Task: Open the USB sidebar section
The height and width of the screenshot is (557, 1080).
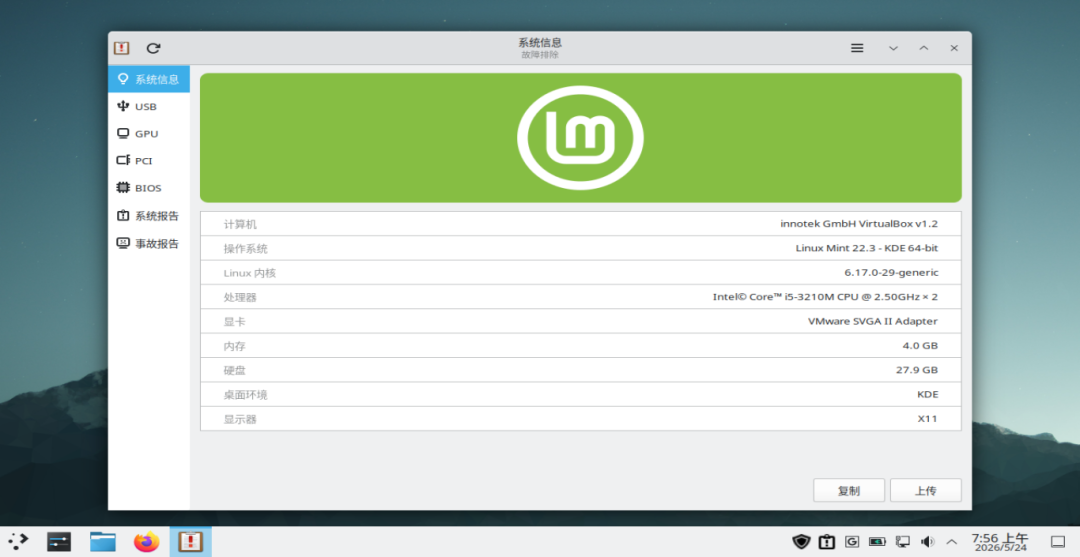Action: point(149,107)
